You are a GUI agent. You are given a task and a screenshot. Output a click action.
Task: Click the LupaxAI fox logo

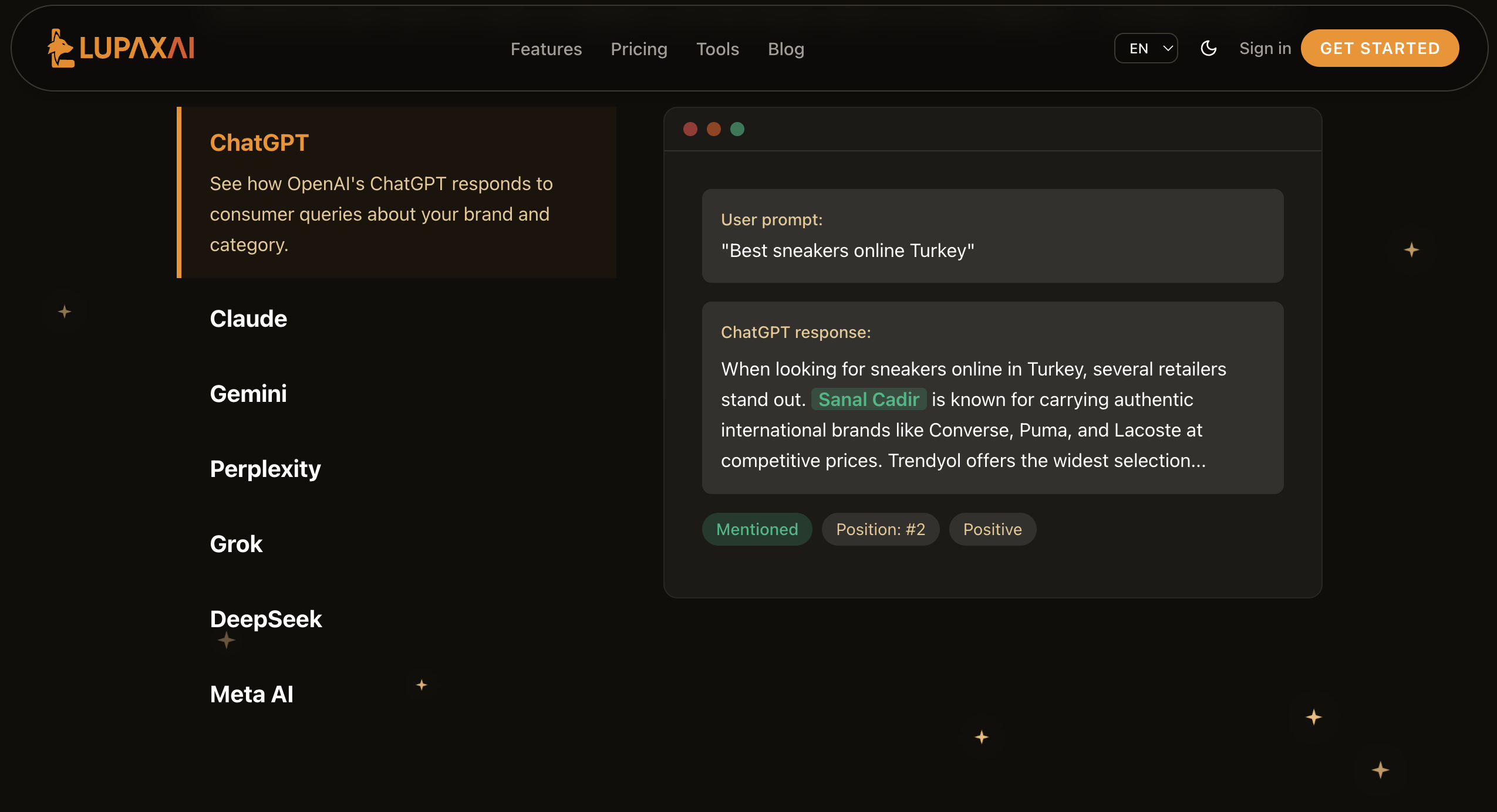pyautogui.click(x=121, y=48)
